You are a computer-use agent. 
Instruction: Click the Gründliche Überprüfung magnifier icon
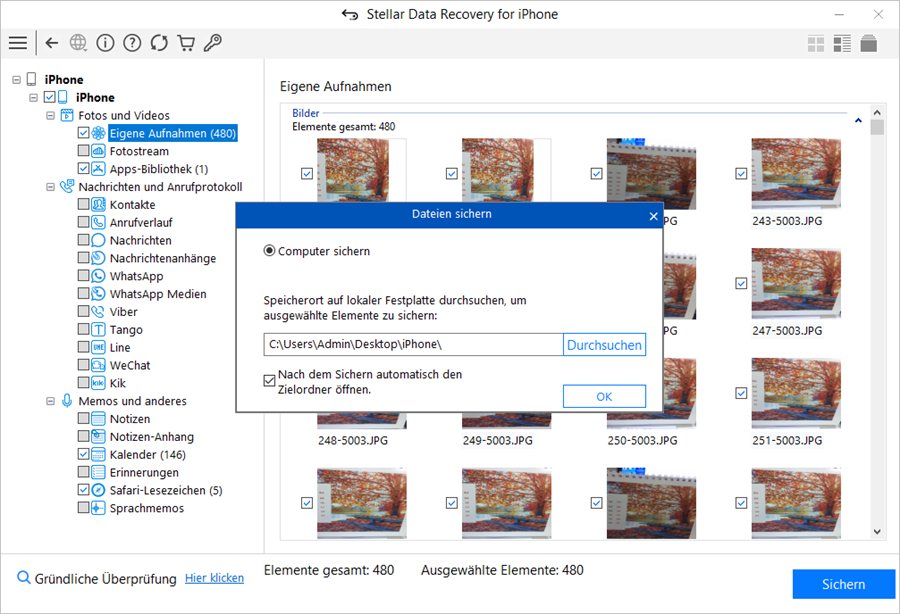pyautogui.click(x=24, y=578)
